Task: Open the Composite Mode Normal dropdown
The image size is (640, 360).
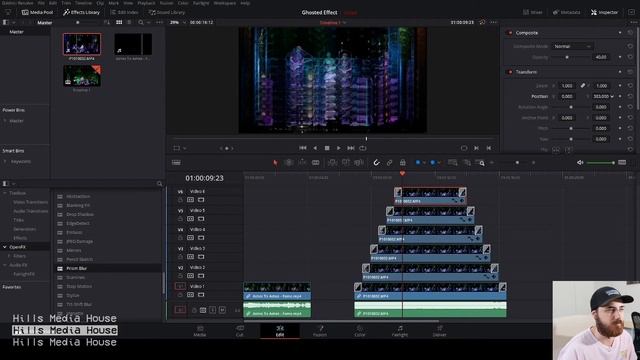Action: coord(572,46)
